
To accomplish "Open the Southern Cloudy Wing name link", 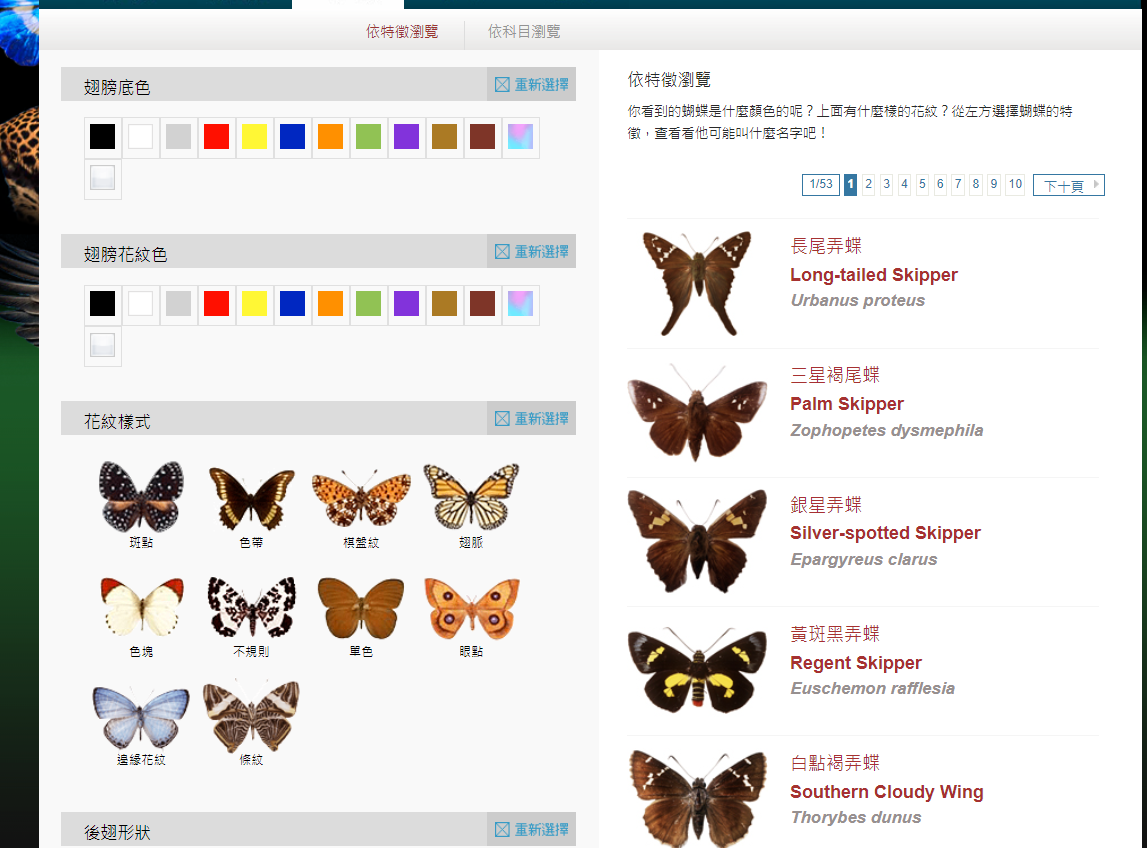I will click(887, 792).
